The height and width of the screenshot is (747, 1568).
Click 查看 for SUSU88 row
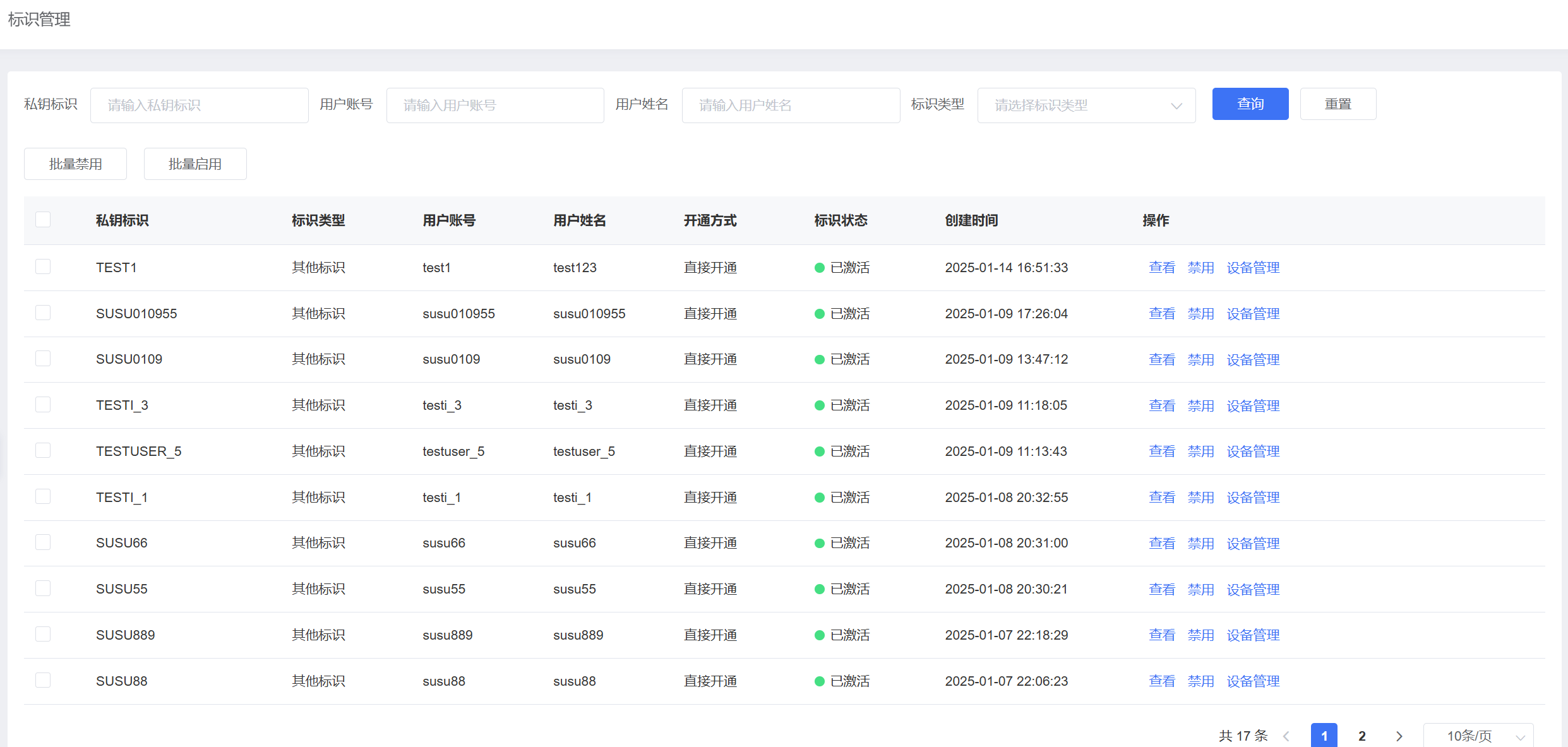coord(1162,681)
